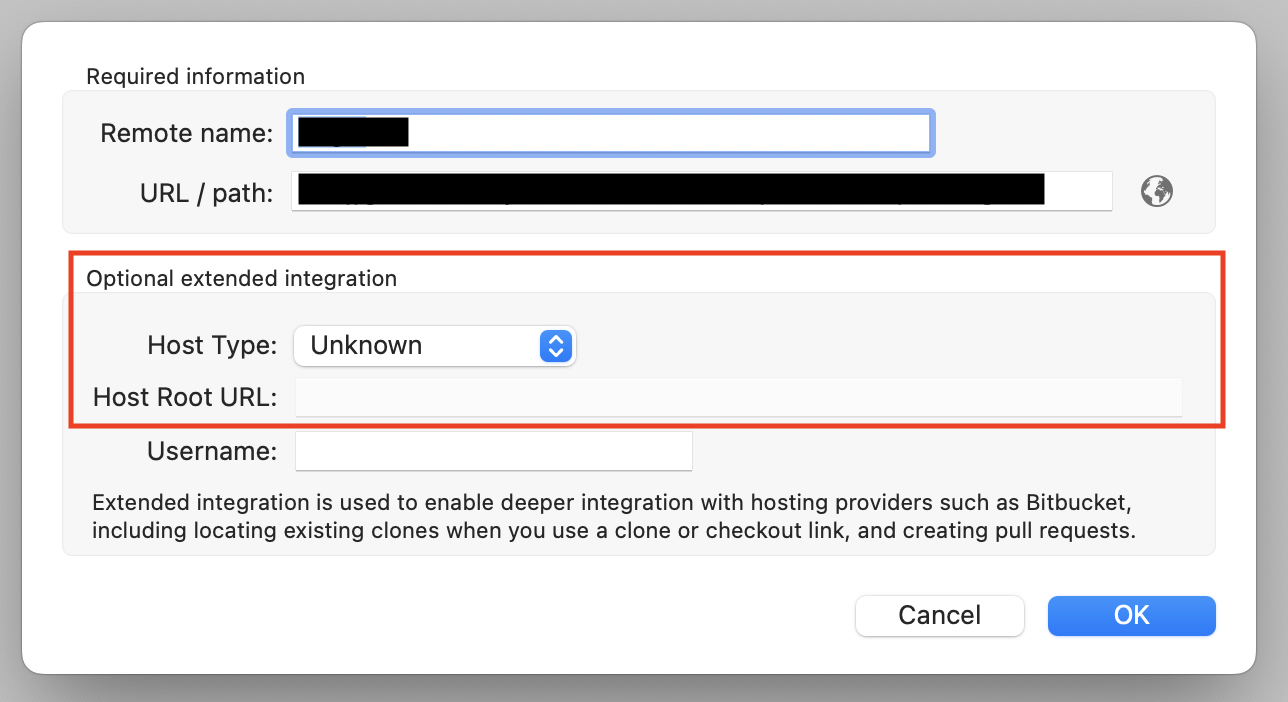Click the "Required information" heading
1288x702 pixels.
pos(195,77)
